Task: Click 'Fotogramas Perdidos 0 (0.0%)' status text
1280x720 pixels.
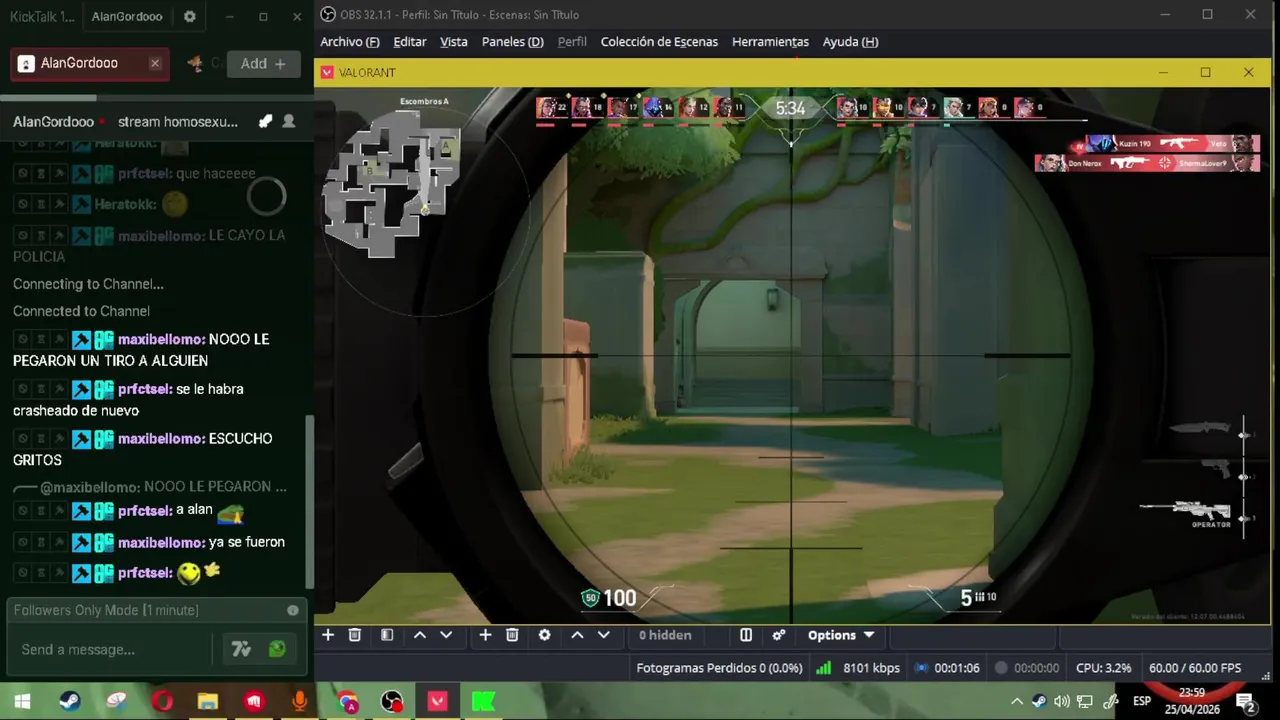Action: 719,668
